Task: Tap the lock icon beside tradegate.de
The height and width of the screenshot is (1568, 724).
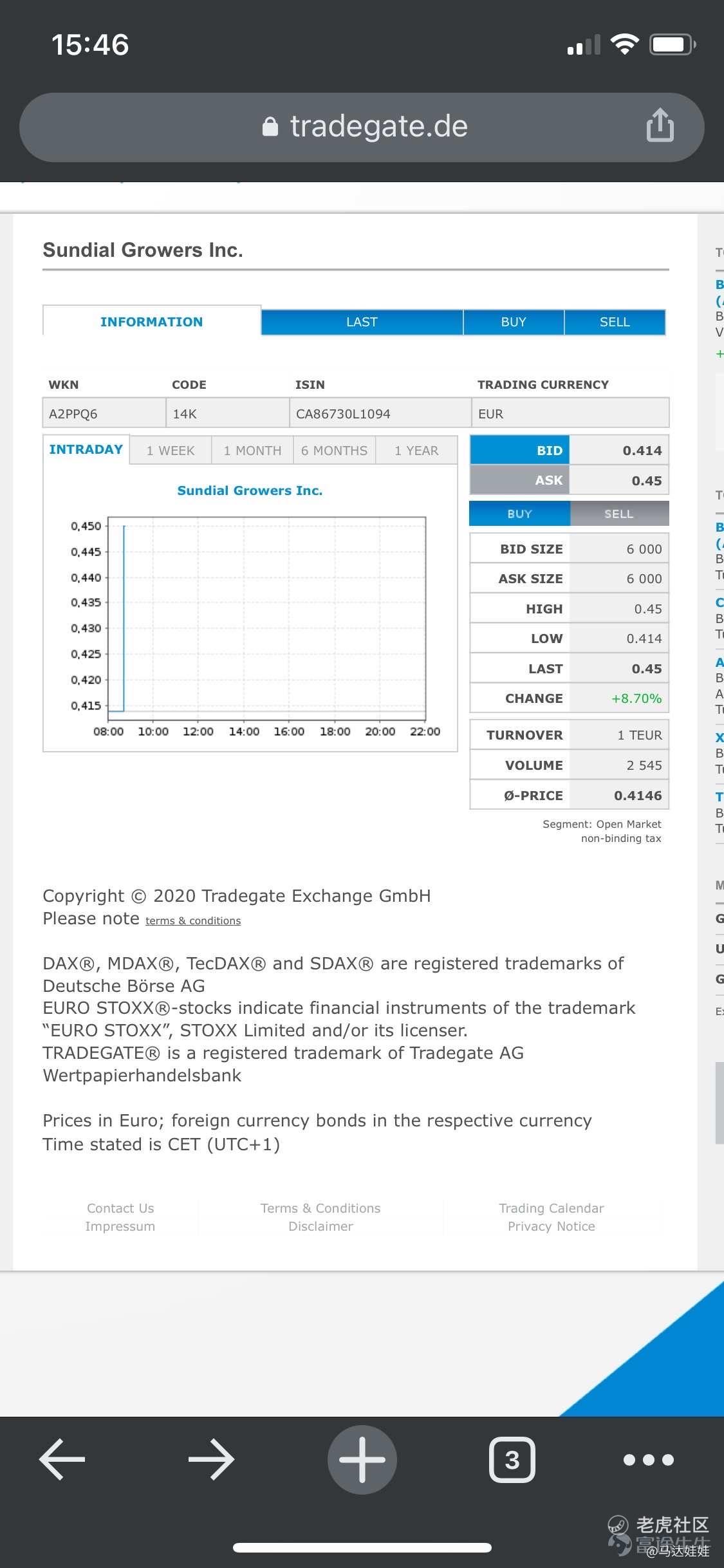Action: (x=270, y=126)
